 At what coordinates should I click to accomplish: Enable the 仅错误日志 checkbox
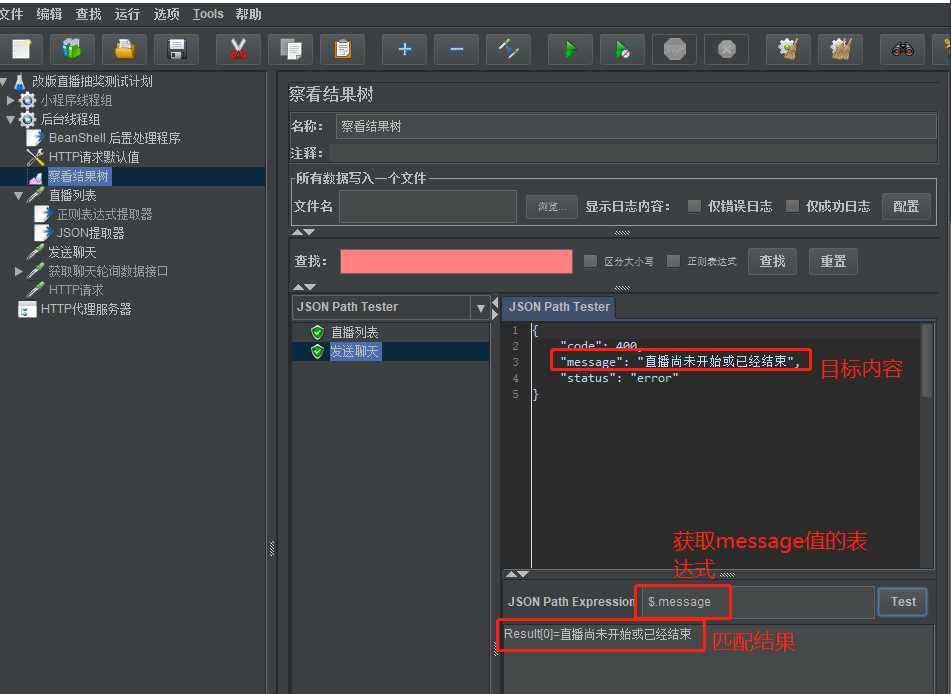pyautogui.click(x=694, y=206)
